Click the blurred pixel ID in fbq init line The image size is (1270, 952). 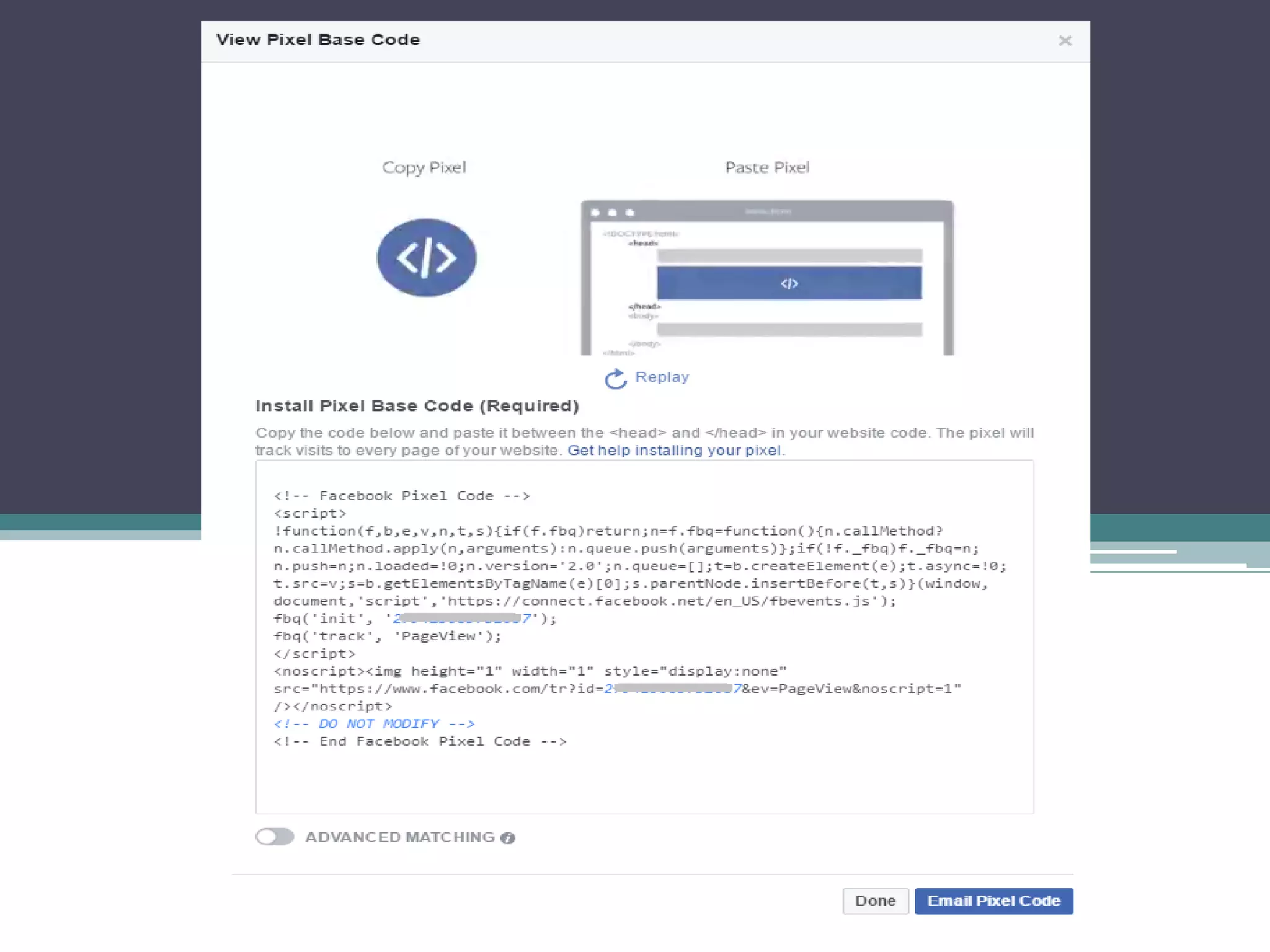tap(461, 618)
